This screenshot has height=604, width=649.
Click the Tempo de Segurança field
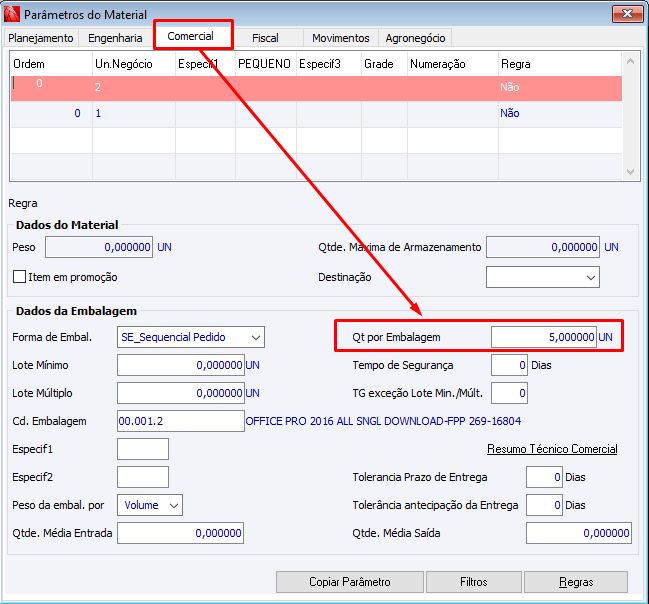(509, 365)
